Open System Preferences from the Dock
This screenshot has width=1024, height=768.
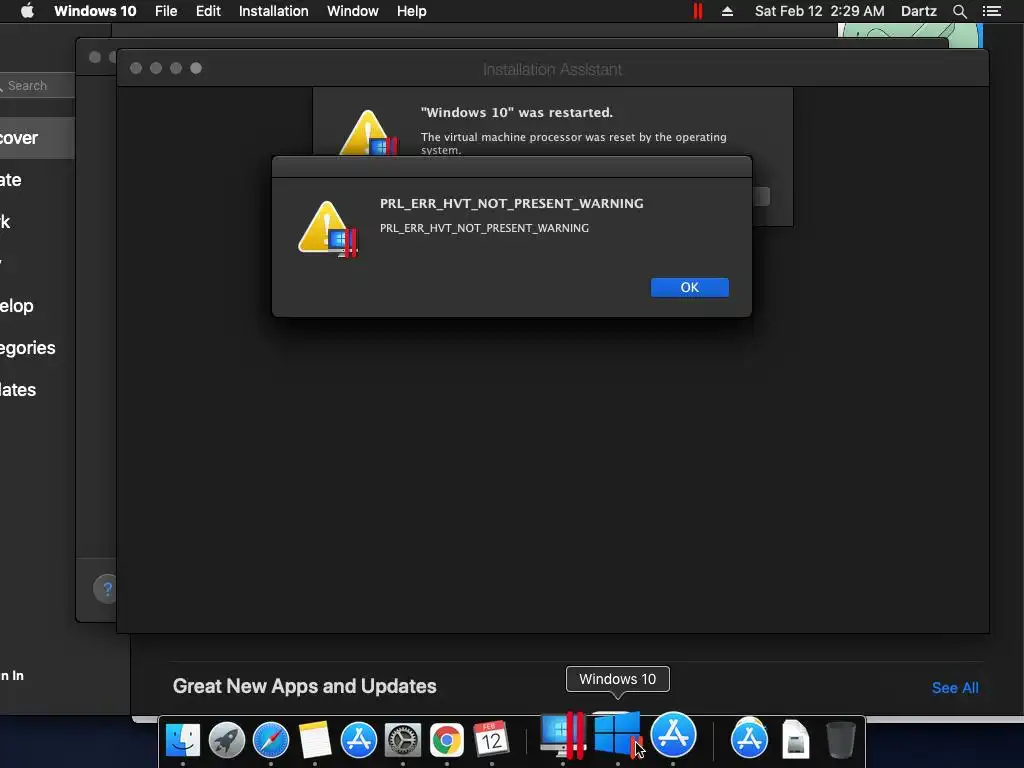(403, 740)
